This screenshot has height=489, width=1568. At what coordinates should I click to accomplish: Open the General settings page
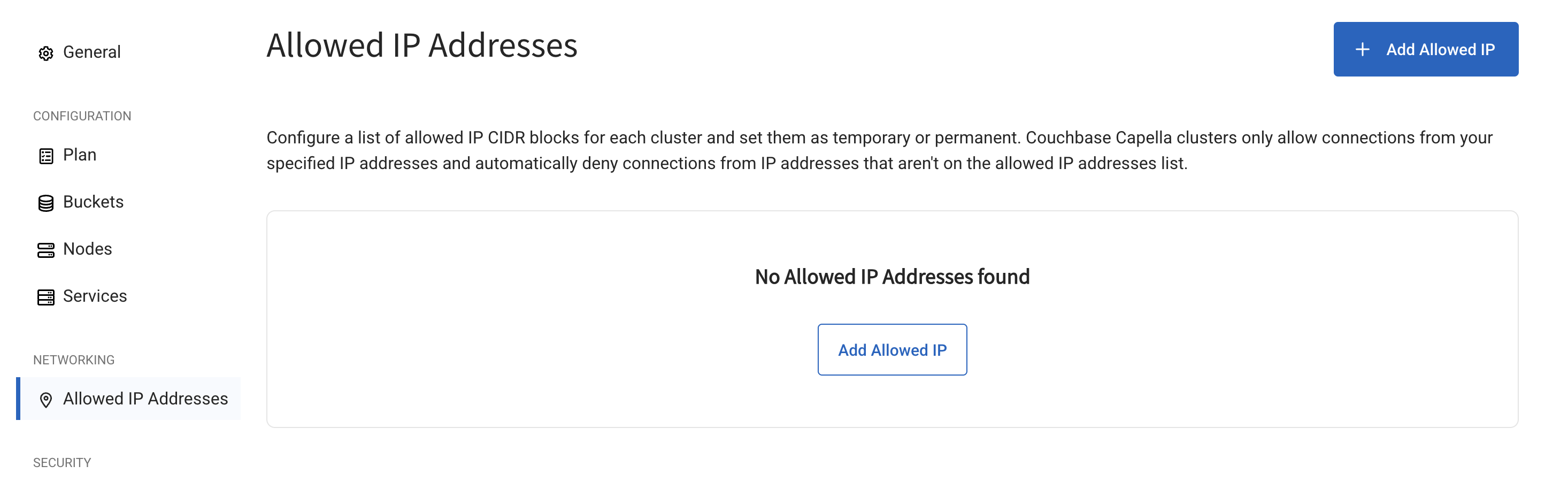91,52
